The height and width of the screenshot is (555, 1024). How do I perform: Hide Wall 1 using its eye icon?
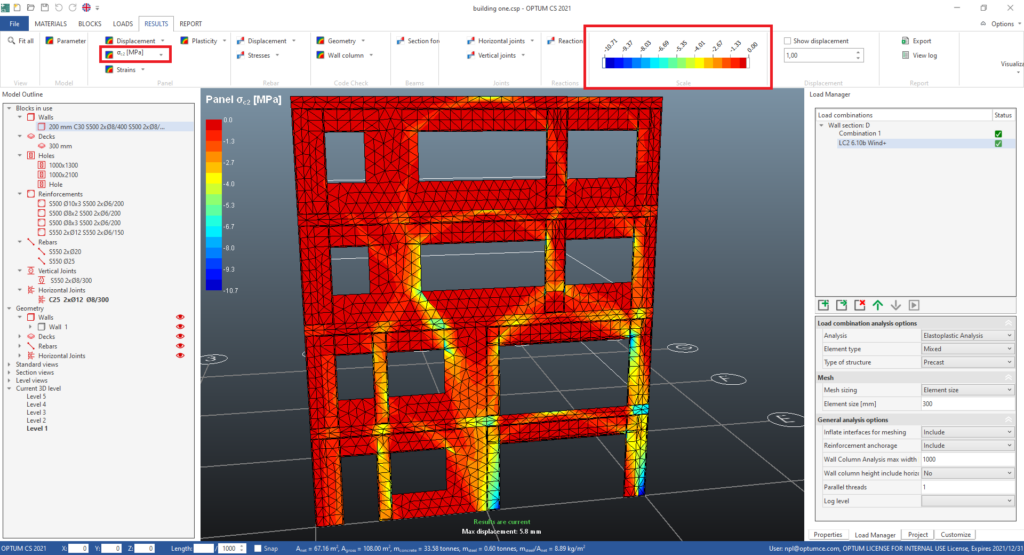click(x=181, y=326)
